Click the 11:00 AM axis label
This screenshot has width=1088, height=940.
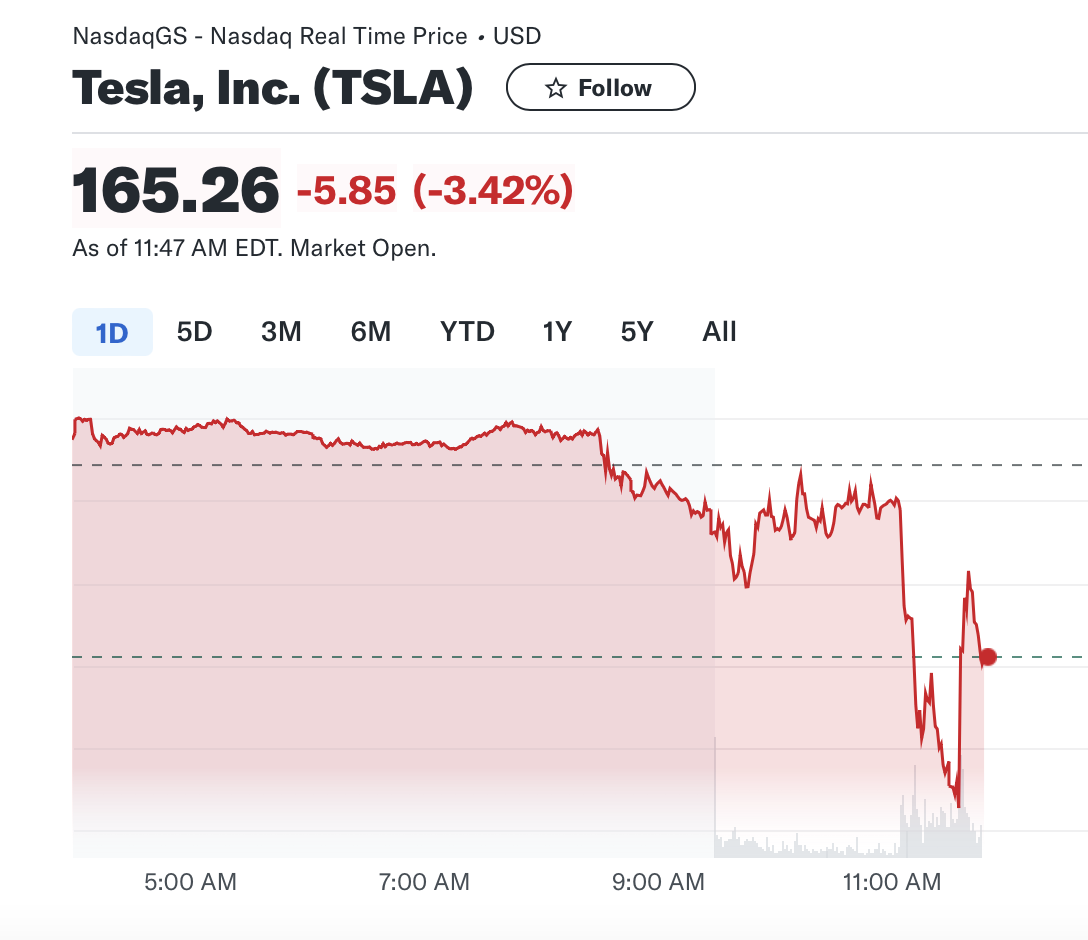pos(892,882)
